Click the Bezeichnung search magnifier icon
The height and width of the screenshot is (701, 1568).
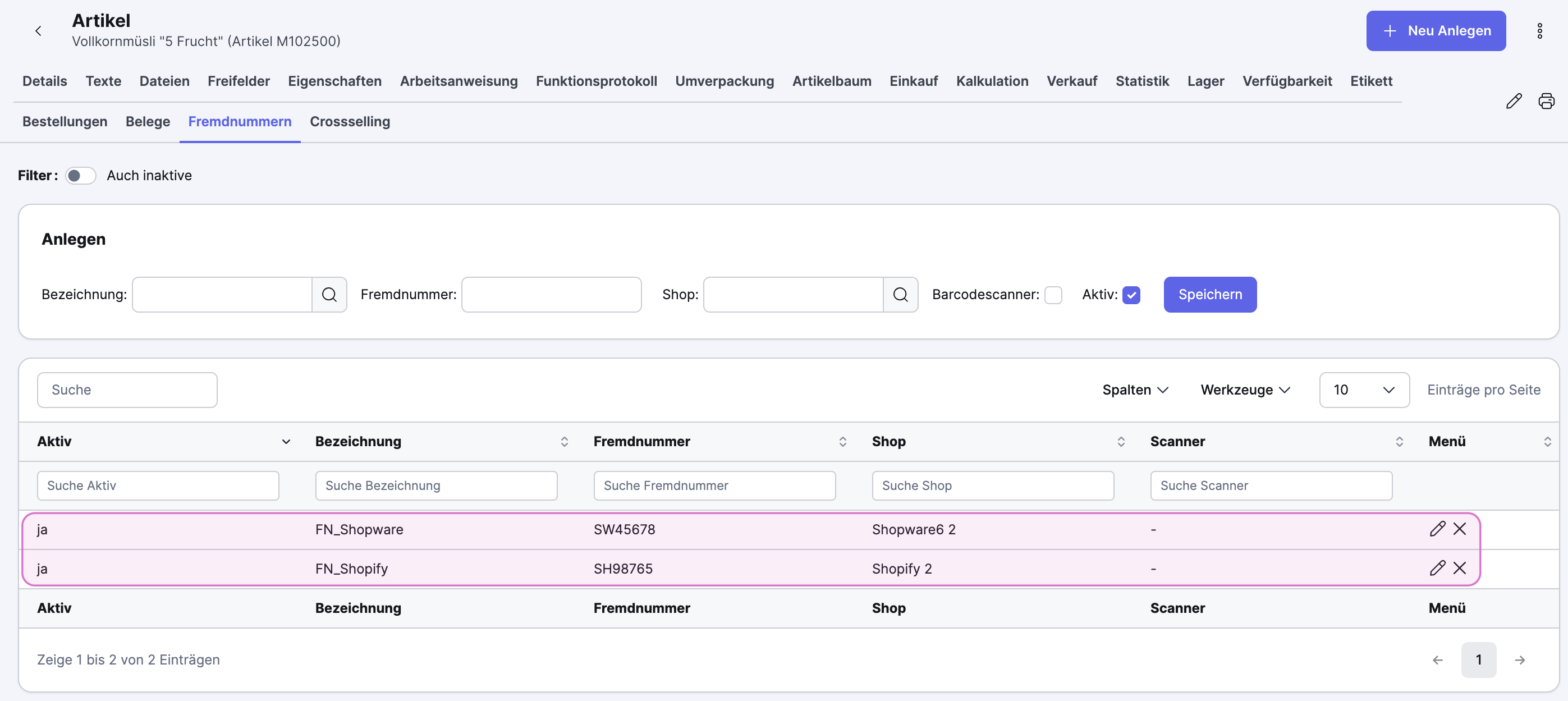click(329, 295)
